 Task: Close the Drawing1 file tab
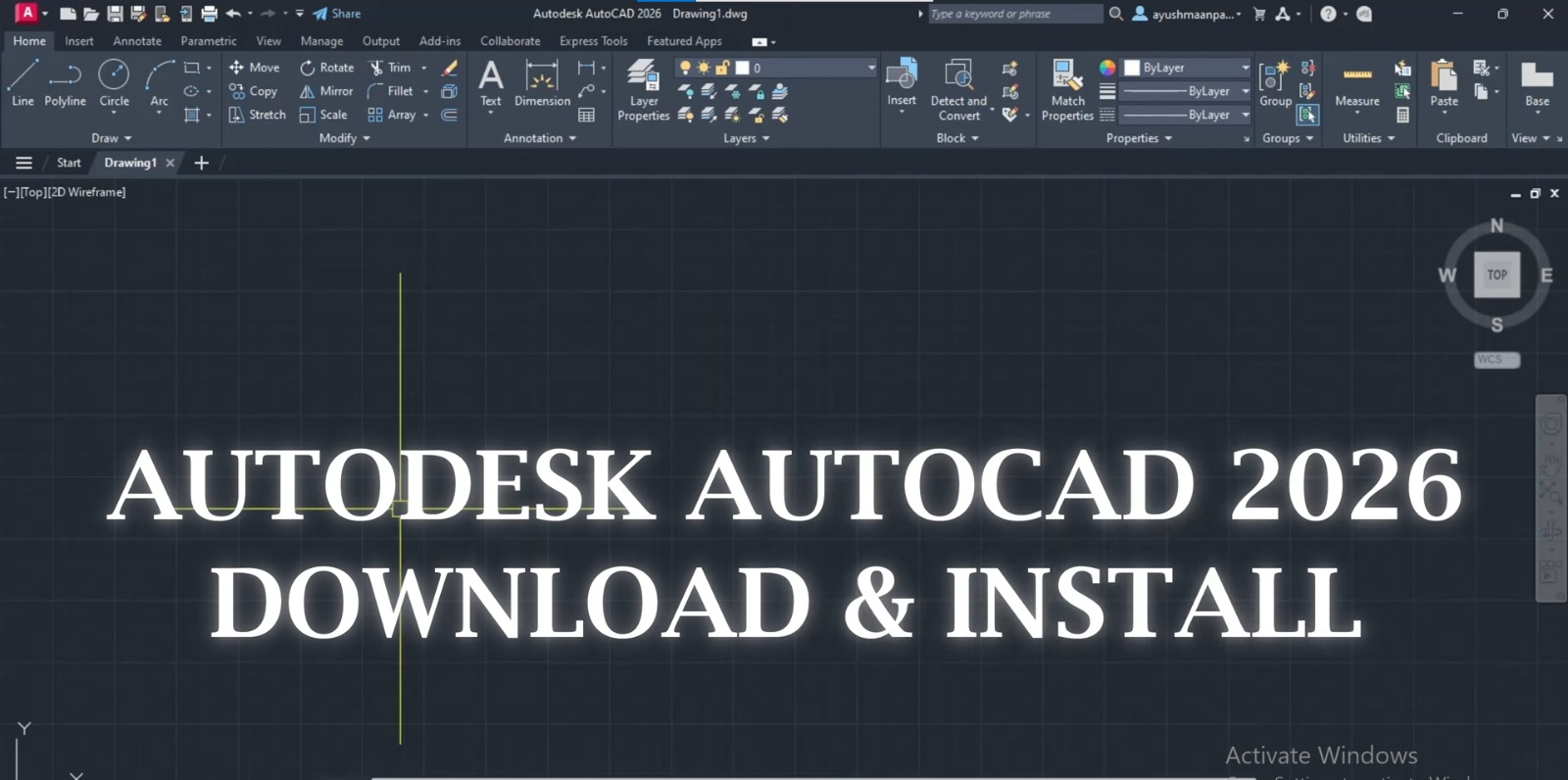[x=170, y=163]
